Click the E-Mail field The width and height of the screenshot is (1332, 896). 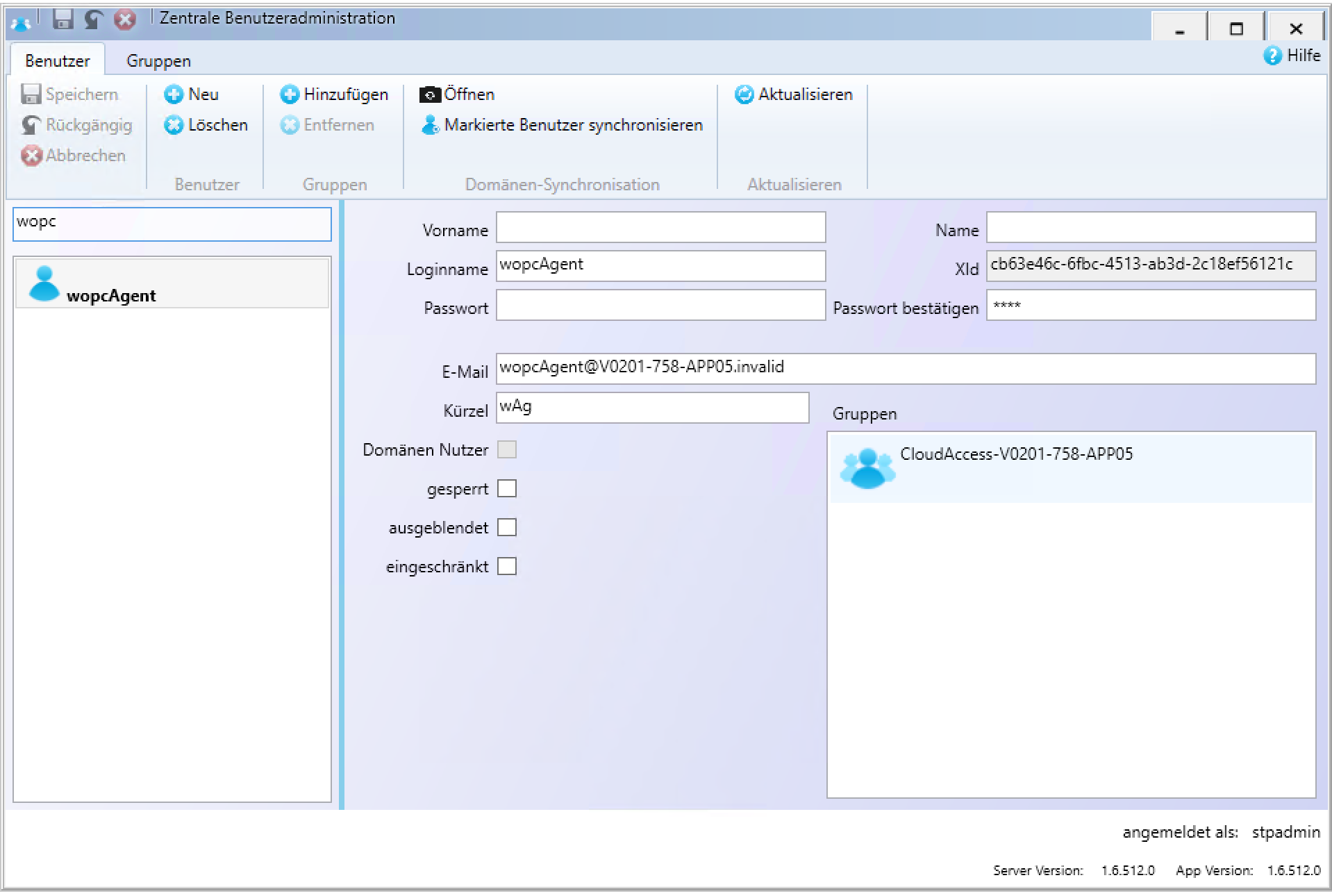pyautogui.click(x=906, y=369)
